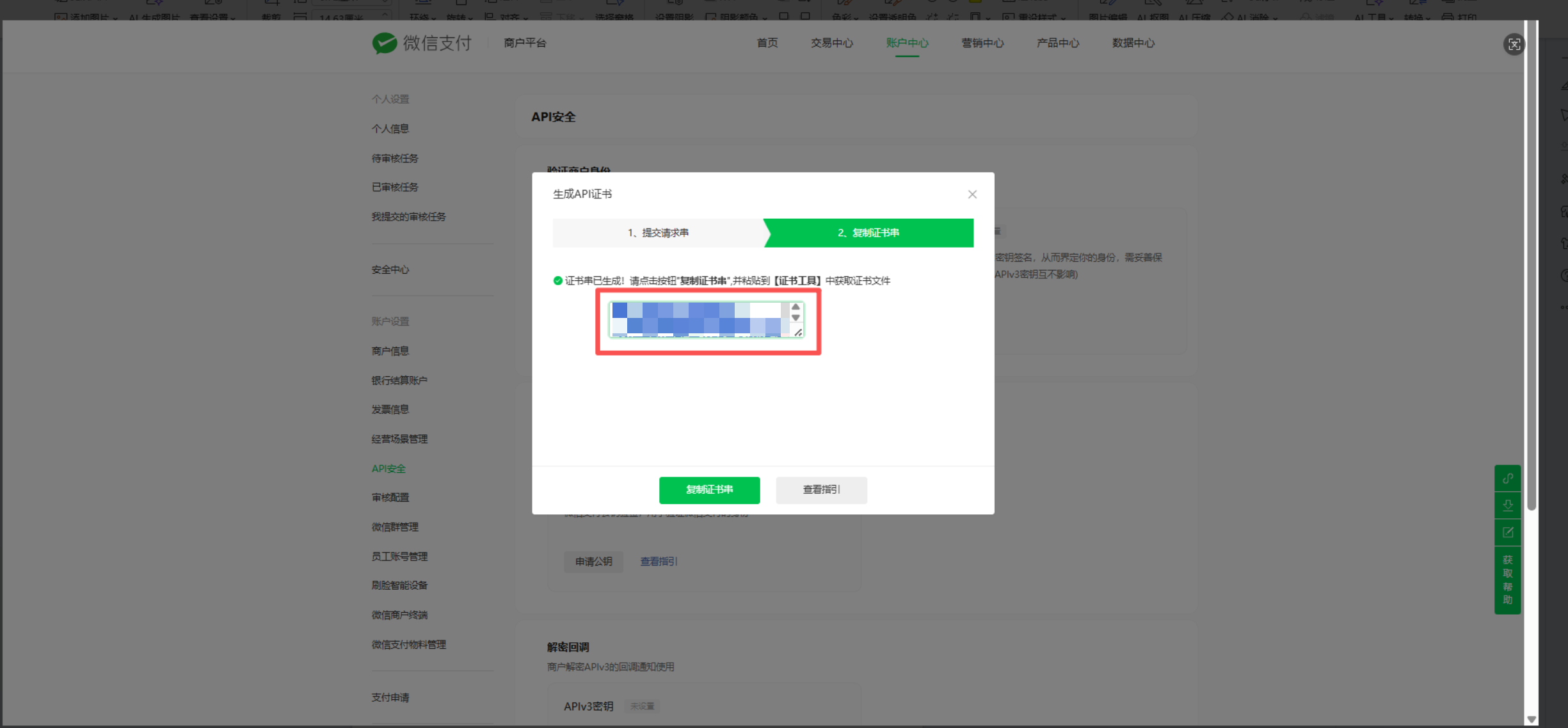The image size is (1568, 728).
Task: Click the green edit icon in floating sidebar
Action: (x=1507, y=532)
